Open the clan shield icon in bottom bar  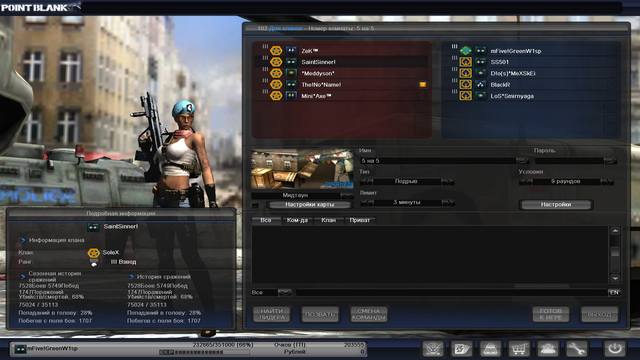(433, 349)
